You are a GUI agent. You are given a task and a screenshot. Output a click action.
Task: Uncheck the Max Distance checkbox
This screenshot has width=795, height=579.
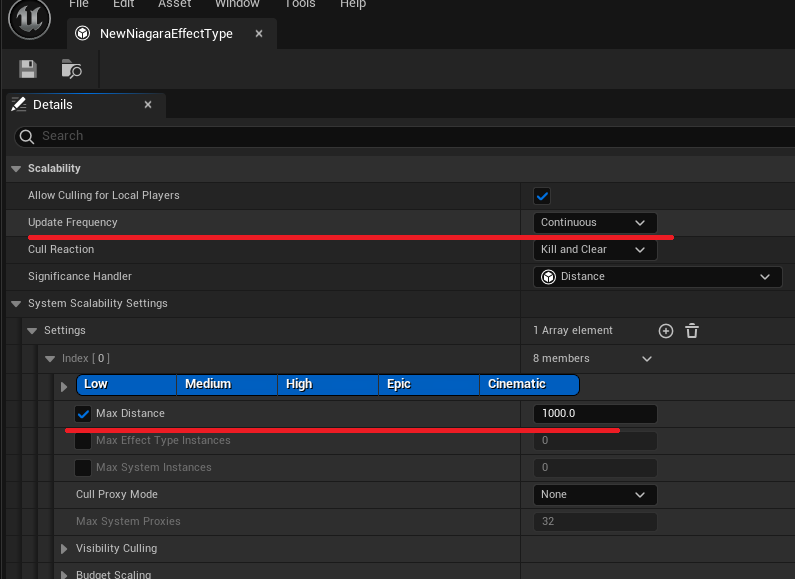83,414
